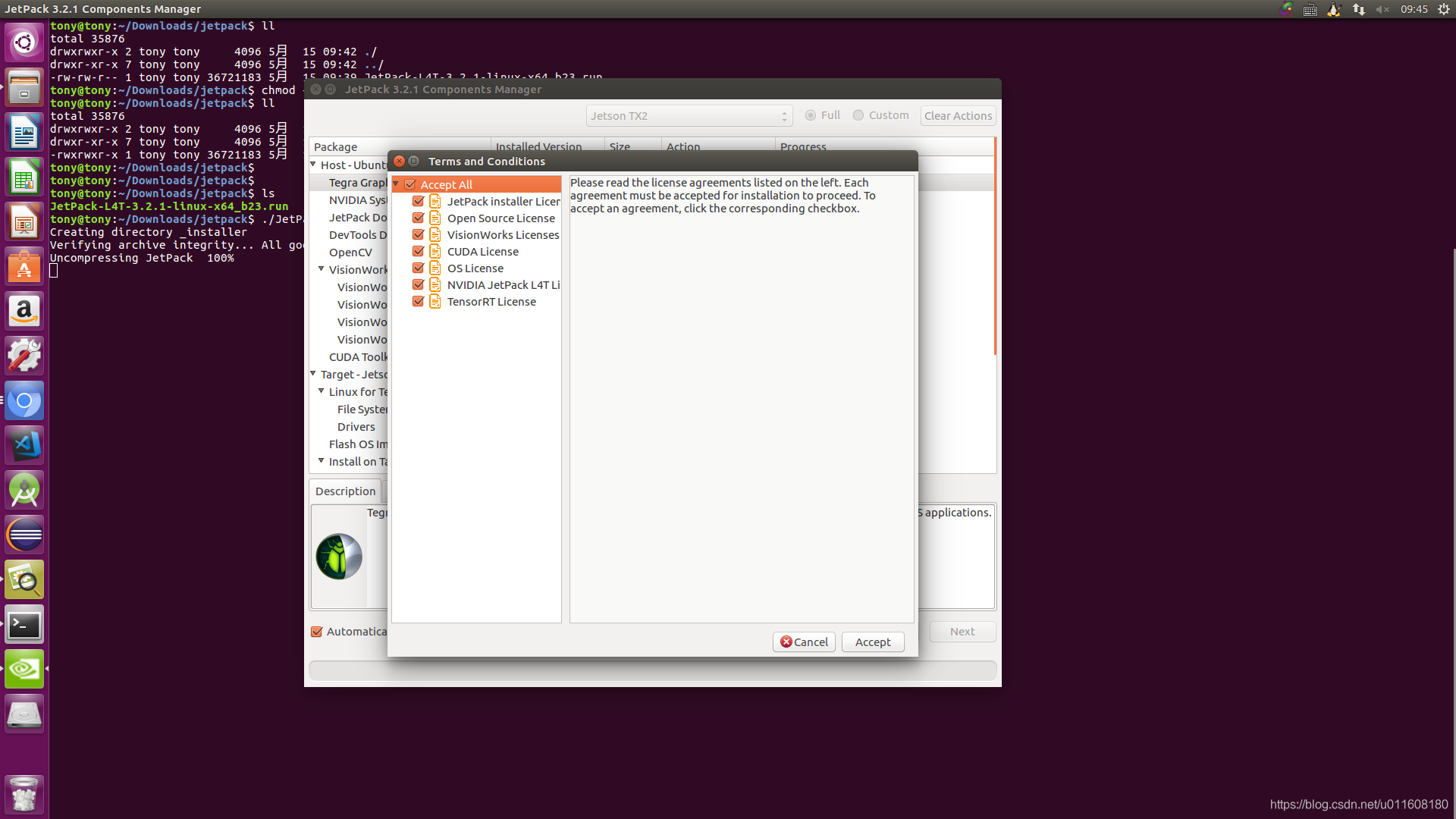1456x819 pixels.
Task: Collapse Linux for Tegra group
Action: pyautogui.click(x=322, y=391)
